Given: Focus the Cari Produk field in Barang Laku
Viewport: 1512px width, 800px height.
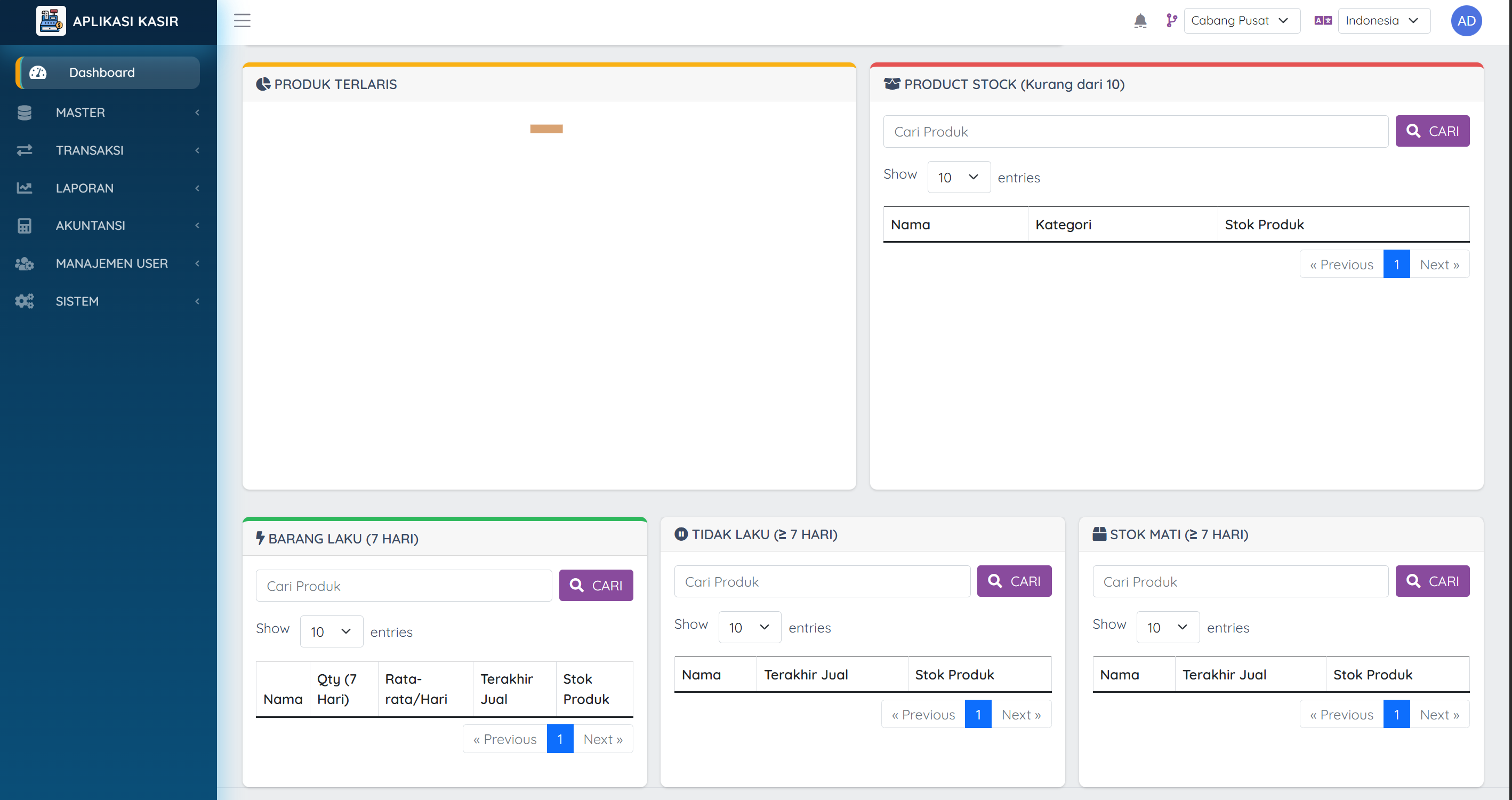Looking at the screenshot, I should click(x=404, y=586).
